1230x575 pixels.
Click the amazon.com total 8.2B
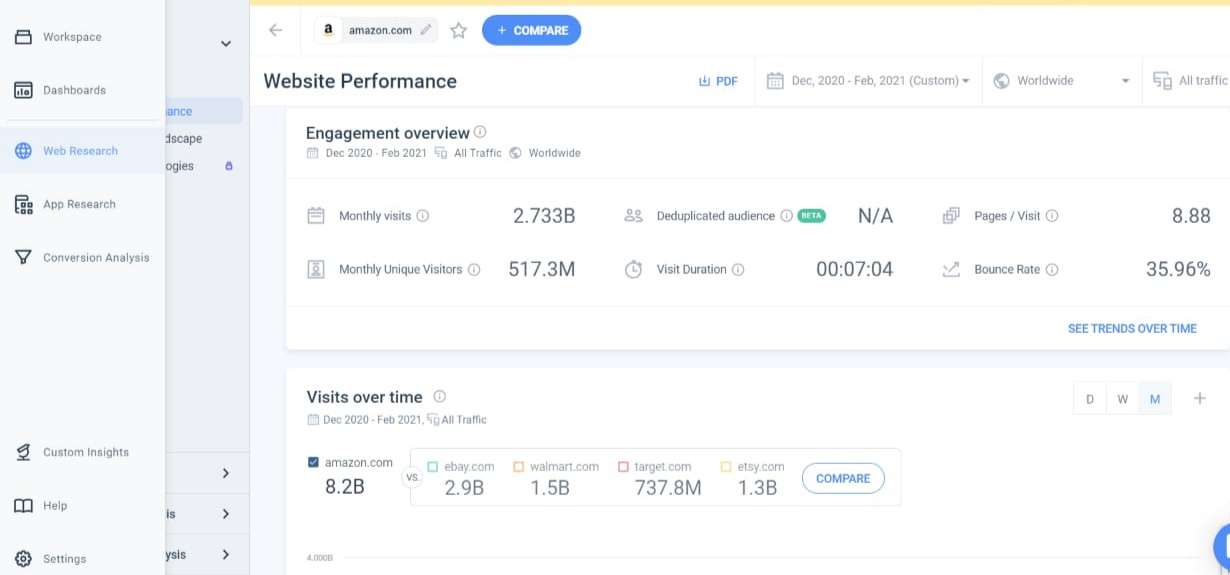346,488
